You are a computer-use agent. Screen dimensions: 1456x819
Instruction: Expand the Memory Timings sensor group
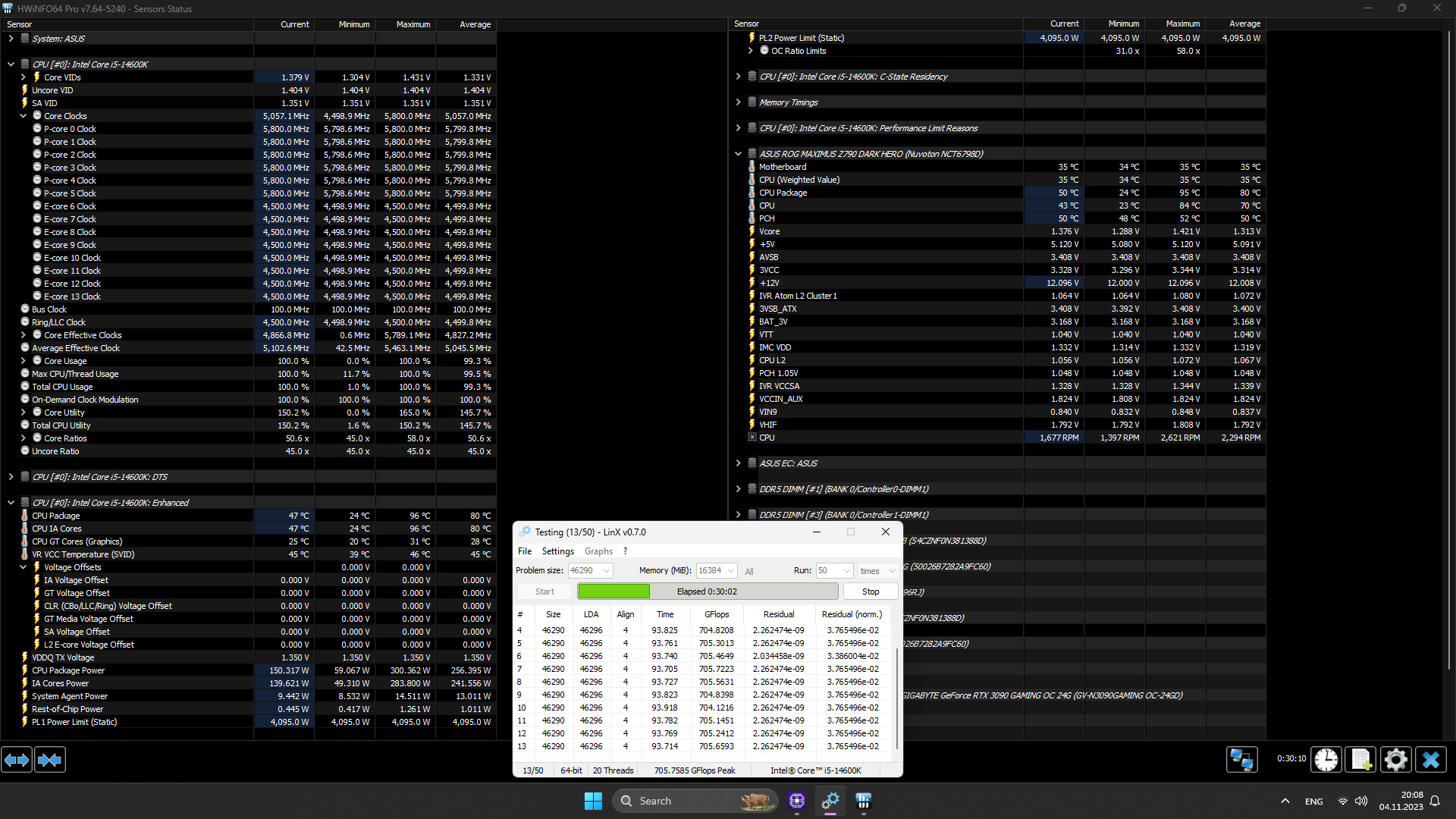[738, 102]
